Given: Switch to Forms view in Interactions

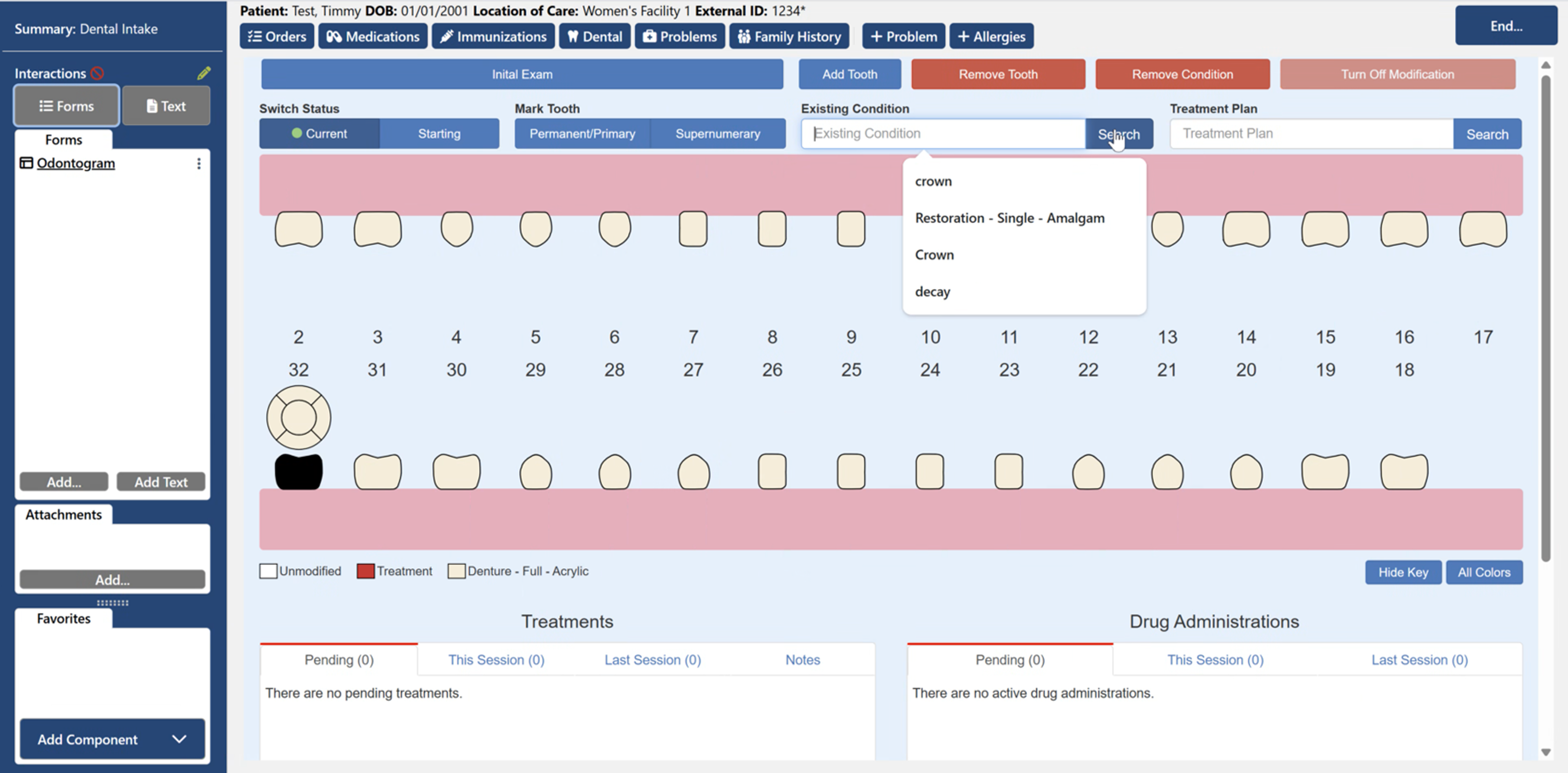Looking at the screenshot, I should click(x=66, y=106).
